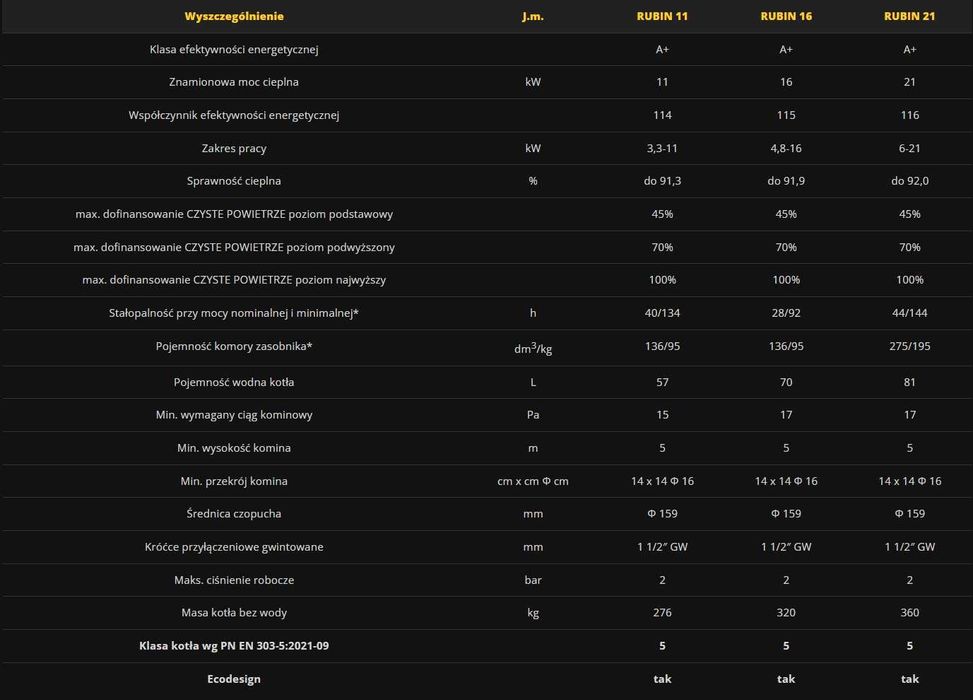Click the 'RUBIN 16' column header
Image resolution: width=973 pixels, height=700 pixels.
click(786, 16)
